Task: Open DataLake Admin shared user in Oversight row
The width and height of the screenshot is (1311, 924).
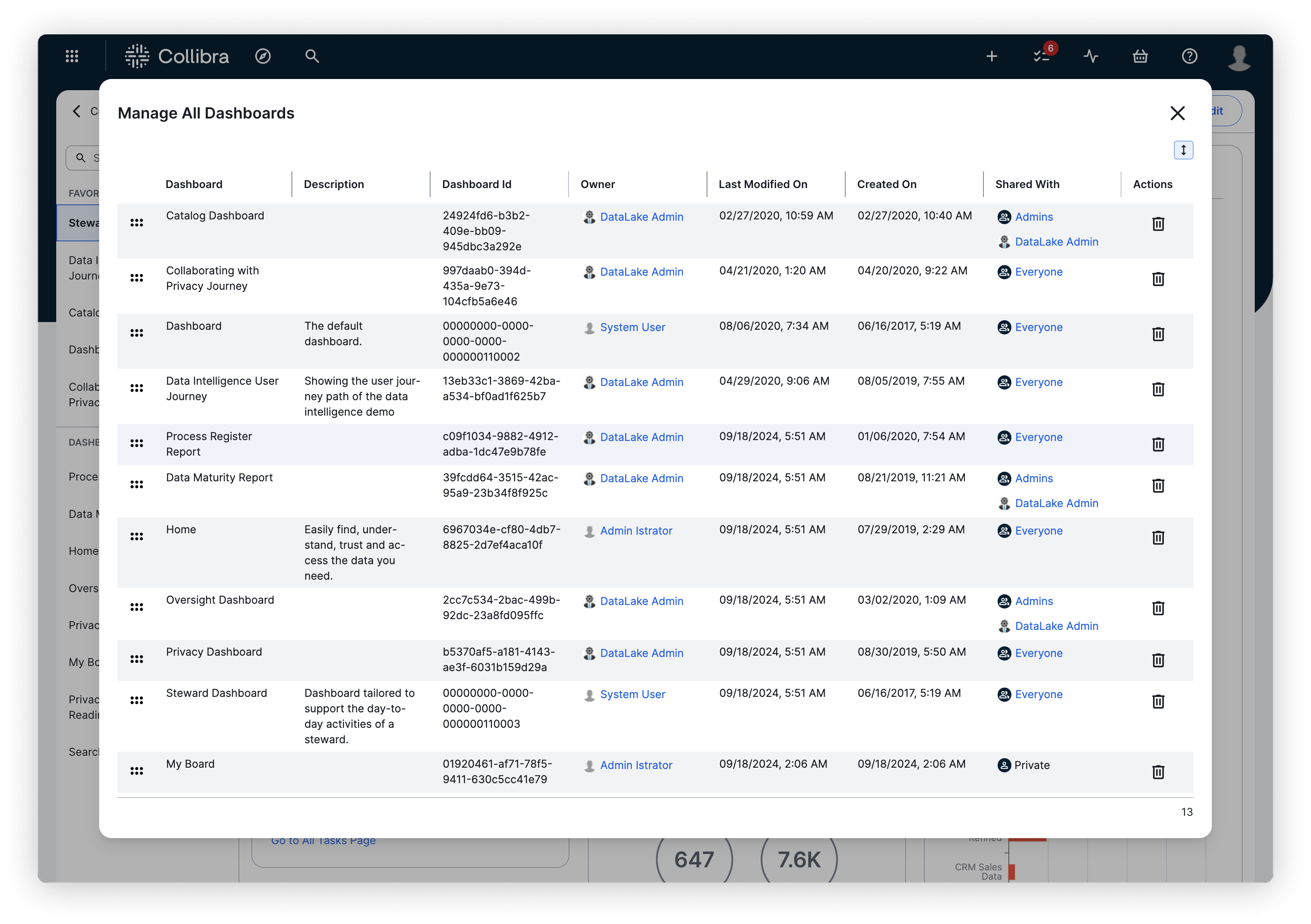Action: [1056, 626]
